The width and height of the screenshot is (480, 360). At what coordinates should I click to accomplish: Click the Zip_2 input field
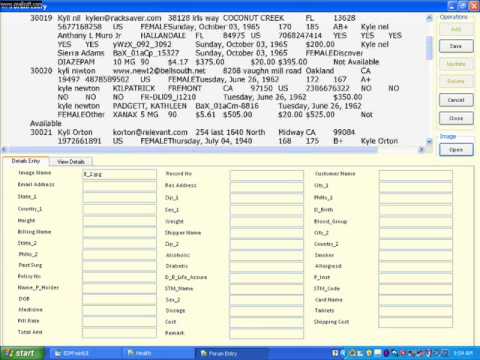pyautogui.click(x=267, y=244)
